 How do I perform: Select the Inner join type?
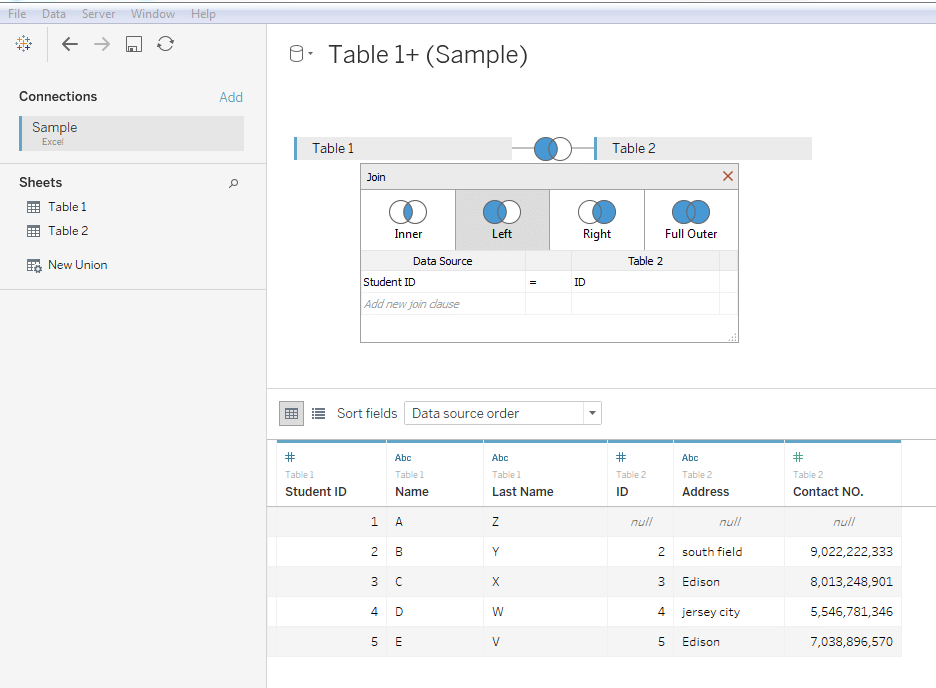pos(408,220)
